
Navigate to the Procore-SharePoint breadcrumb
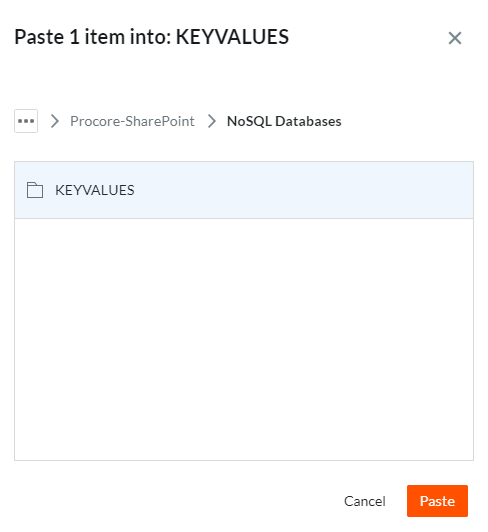(x=132, y=121)
